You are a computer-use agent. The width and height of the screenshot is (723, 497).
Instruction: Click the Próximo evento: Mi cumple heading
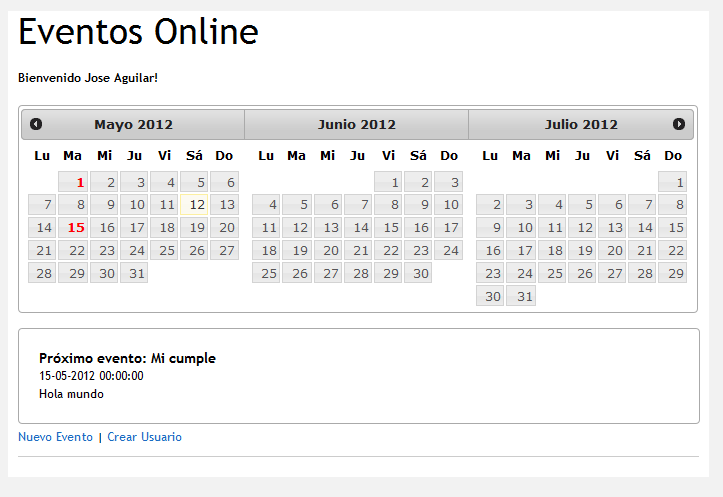click(x=127, y=358)
